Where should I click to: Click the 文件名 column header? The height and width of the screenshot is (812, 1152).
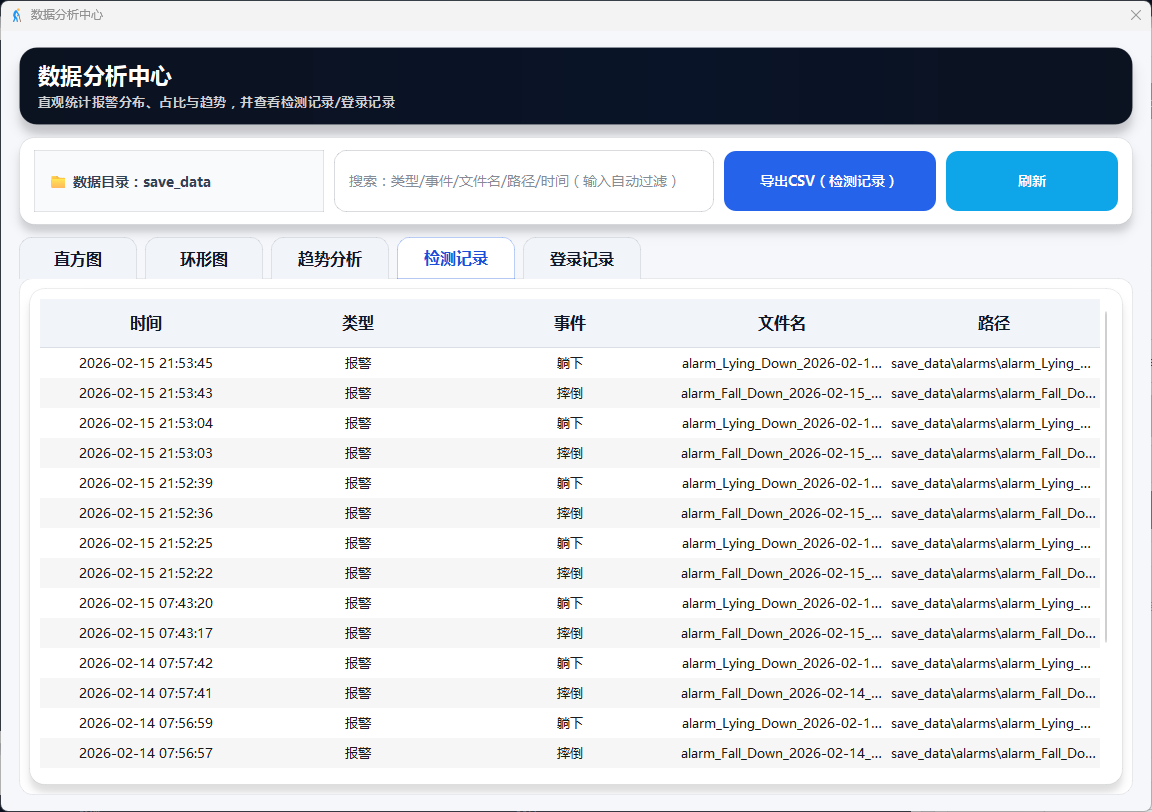[x=782, y=323]
